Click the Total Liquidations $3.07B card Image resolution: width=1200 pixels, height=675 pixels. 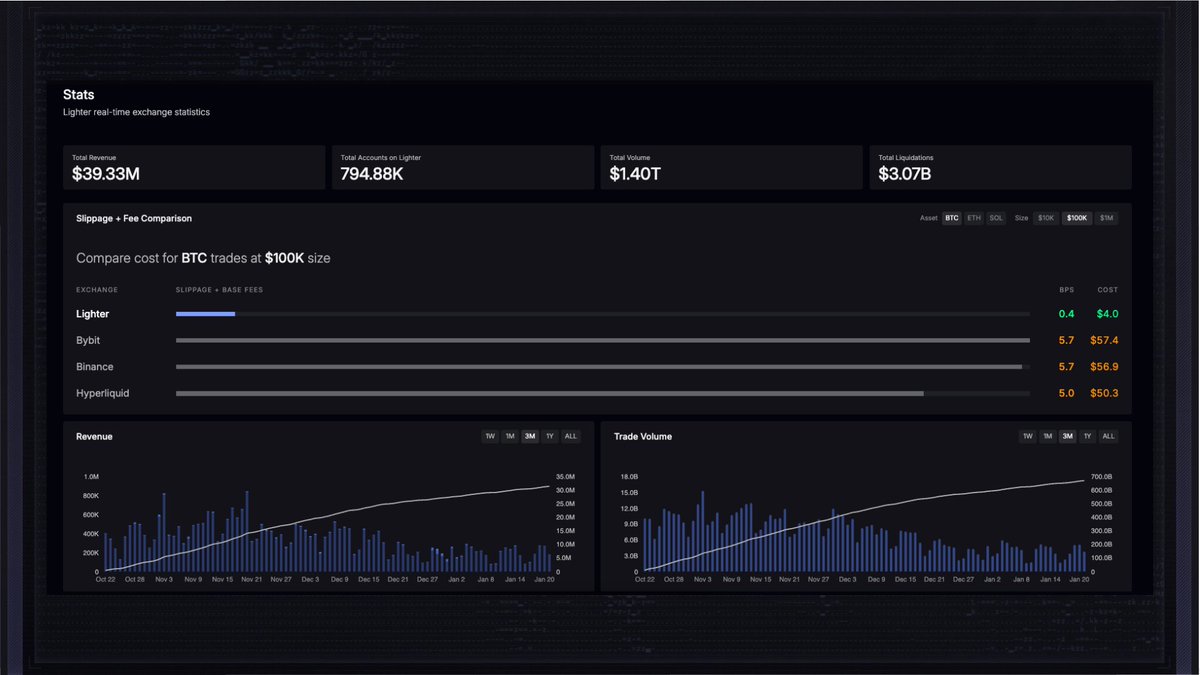1001,167
